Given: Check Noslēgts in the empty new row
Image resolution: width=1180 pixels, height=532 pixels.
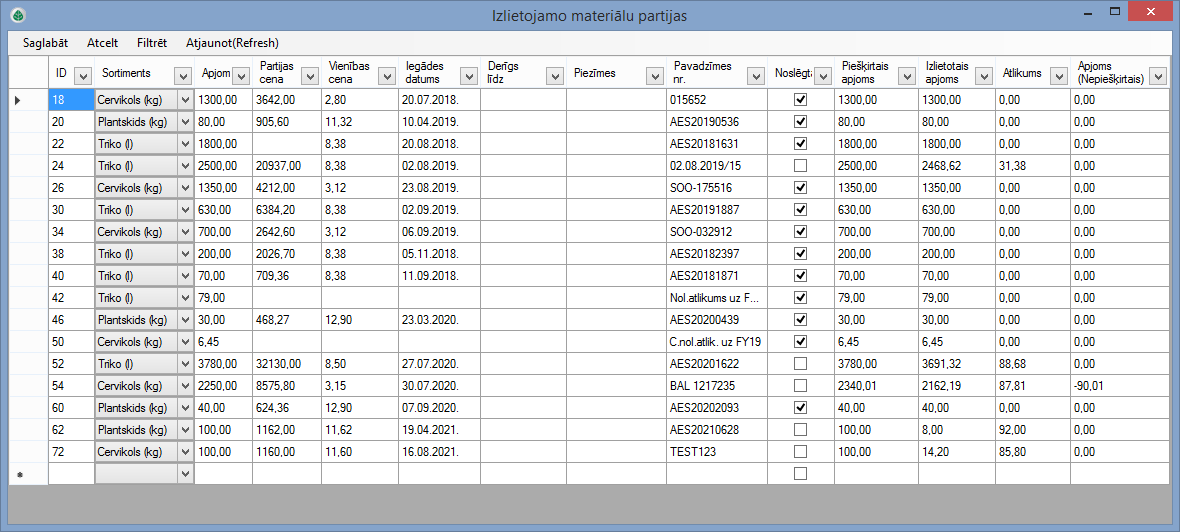Looking at the screenshot, I should [x=801, y=474].
